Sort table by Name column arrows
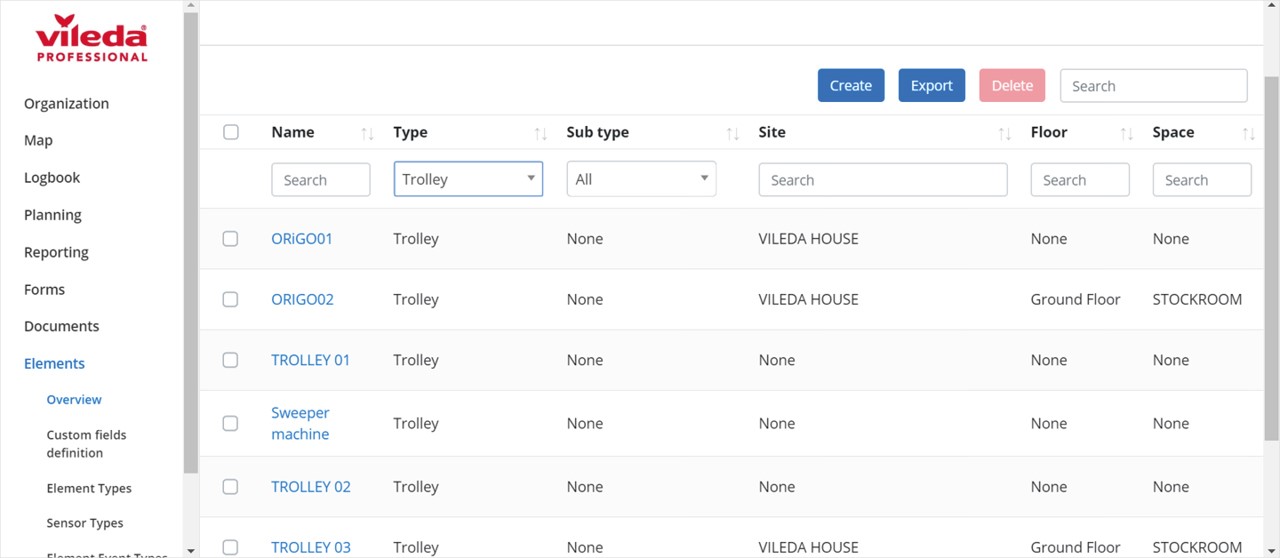The height and width of the screenshot is (558, 1280). [367, 133]
